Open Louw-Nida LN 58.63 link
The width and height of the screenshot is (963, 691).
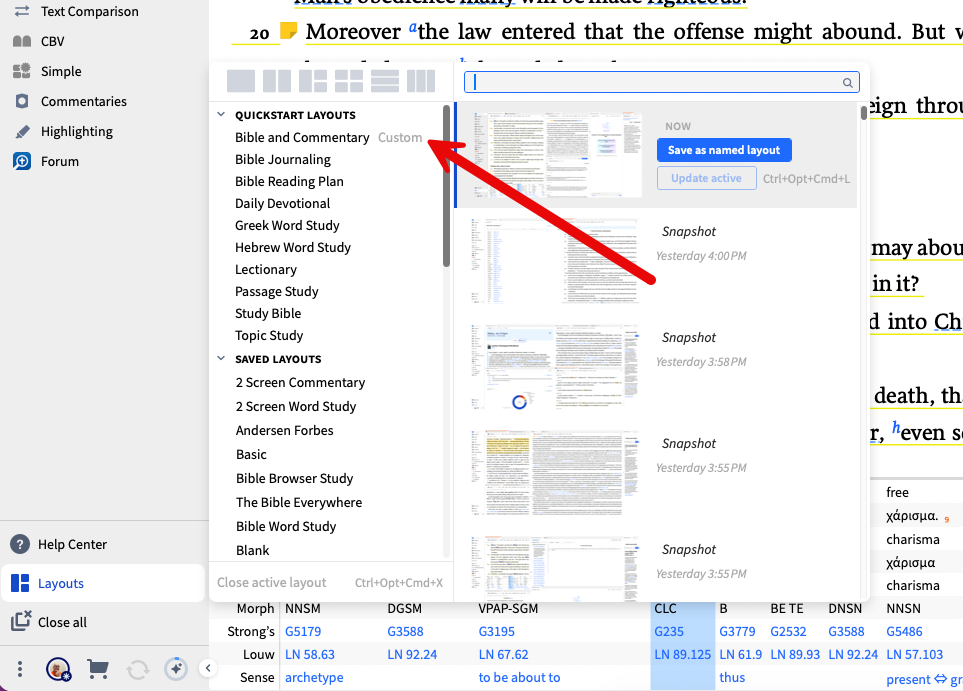click(310, 655)
